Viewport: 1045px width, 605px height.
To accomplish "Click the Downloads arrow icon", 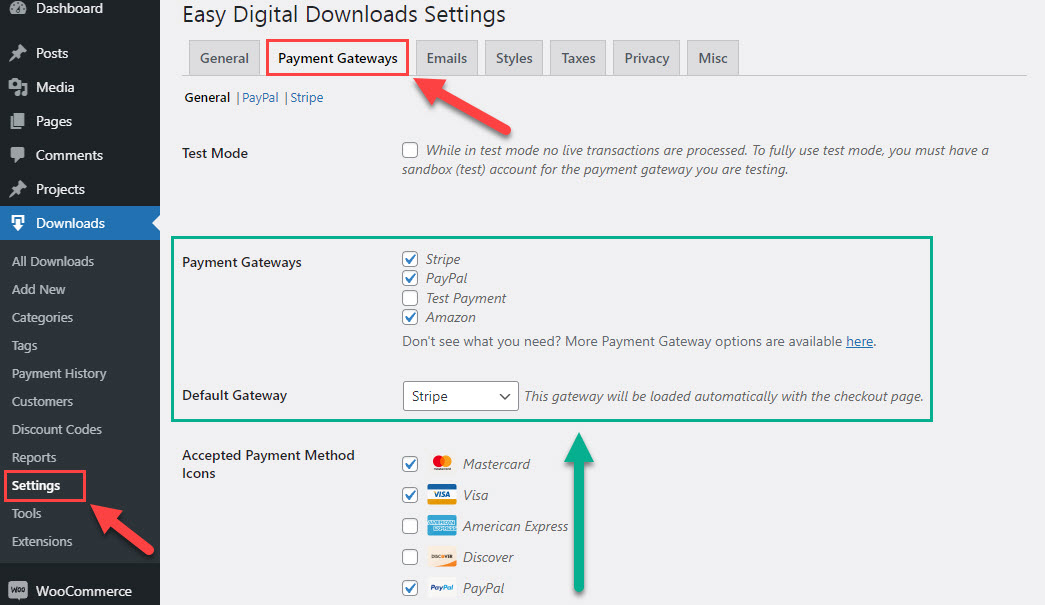I will pyautogui.click(x=18, y=223).
